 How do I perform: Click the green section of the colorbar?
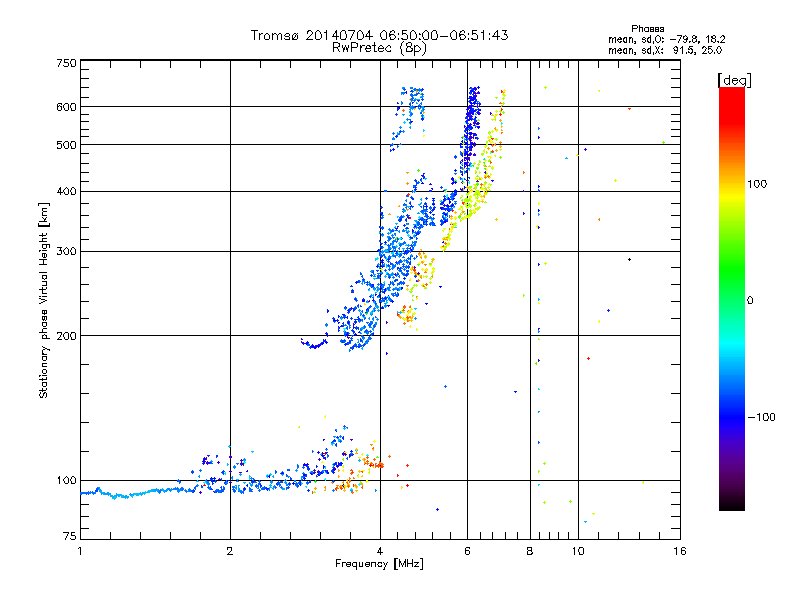pyautogui.click(x=732, y=270)
